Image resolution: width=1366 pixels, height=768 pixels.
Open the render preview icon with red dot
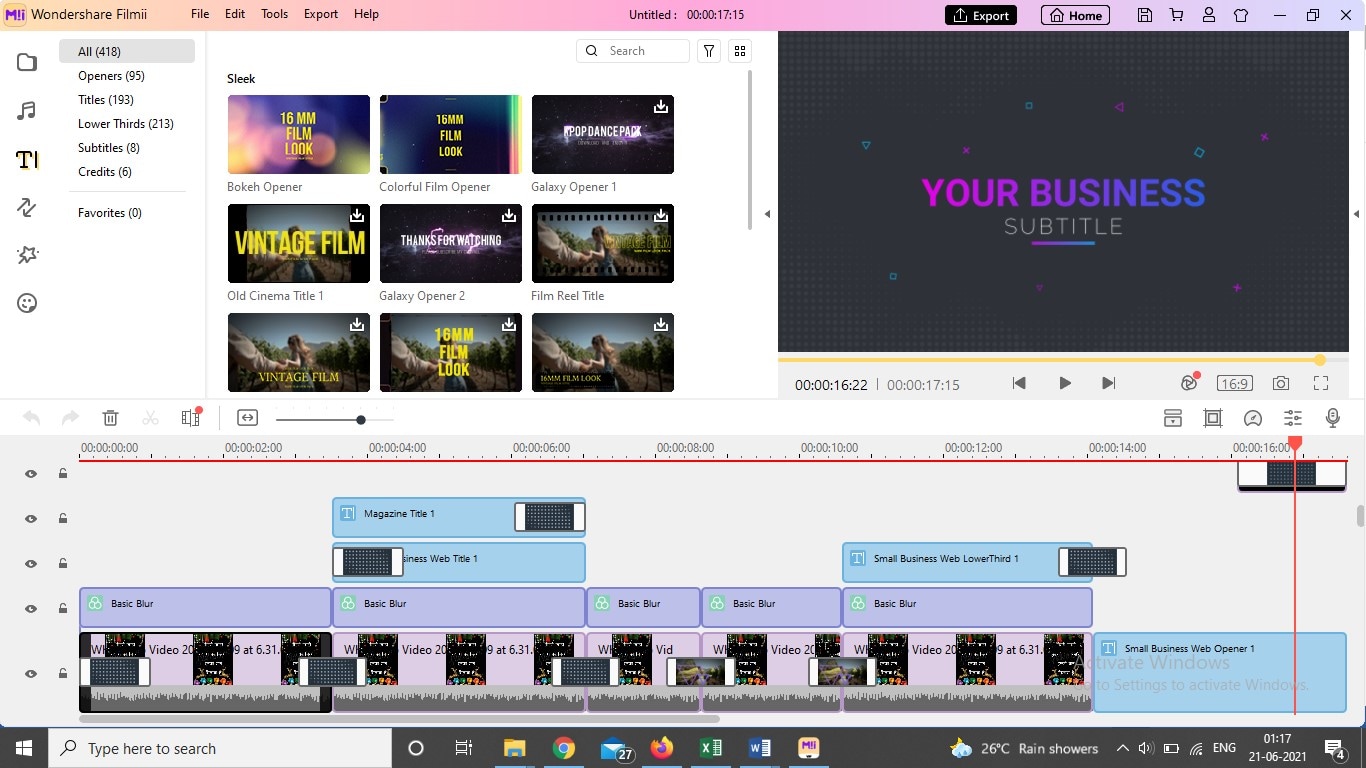point(1189,382)
